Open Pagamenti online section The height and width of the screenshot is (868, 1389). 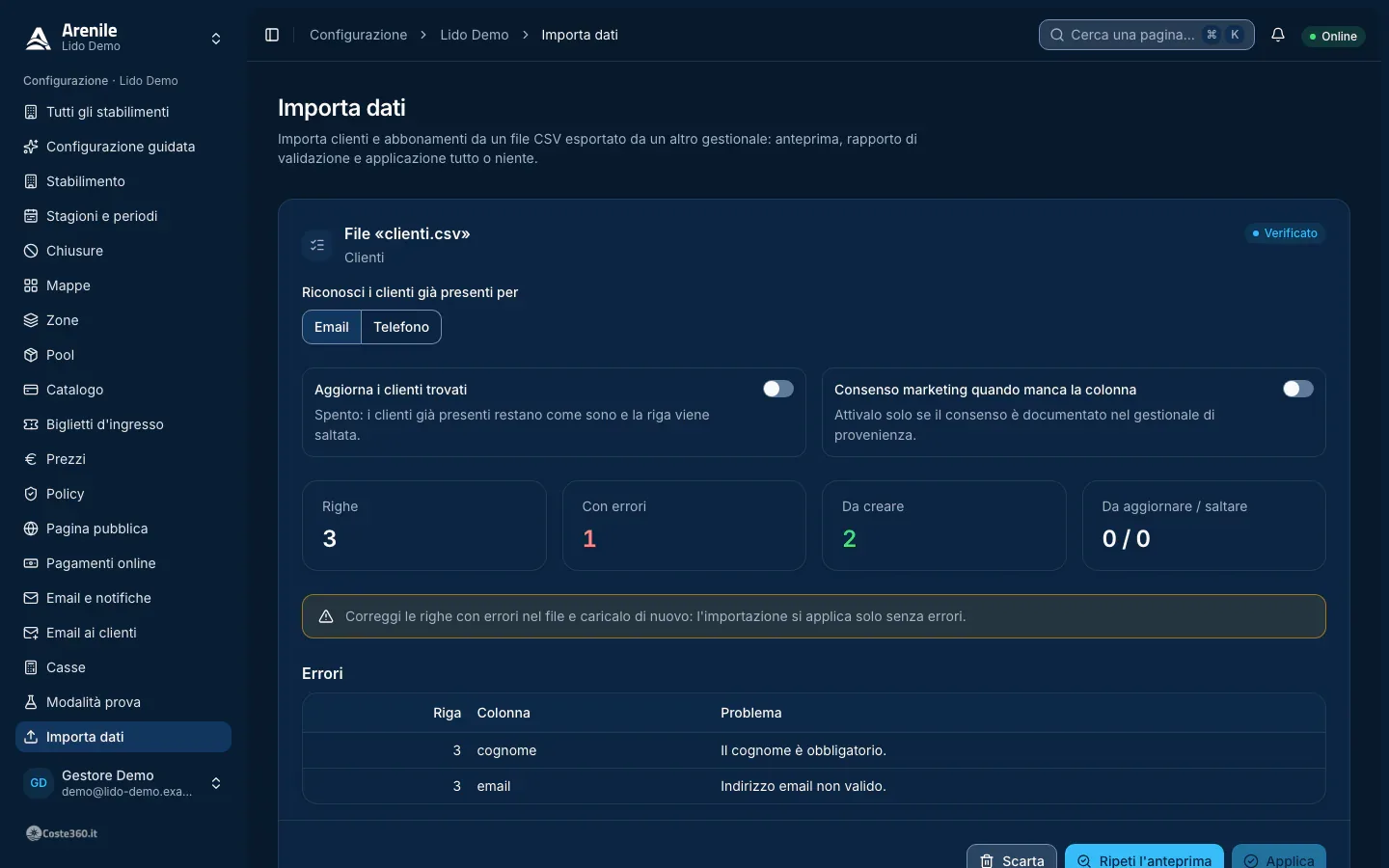[x=123, y=563]
